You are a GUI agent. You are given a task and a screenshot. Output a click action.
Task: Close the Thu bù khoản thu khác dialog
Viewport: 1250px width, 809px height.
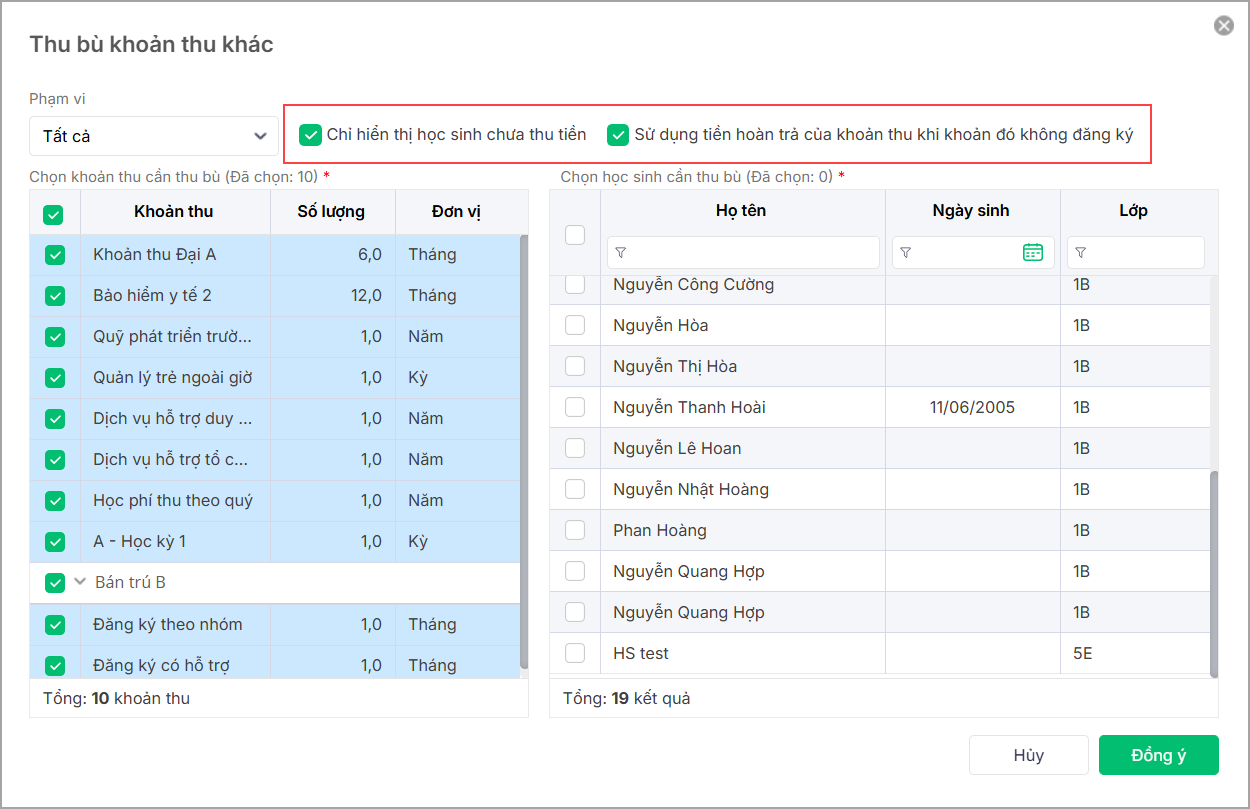tap(1223, 26)
